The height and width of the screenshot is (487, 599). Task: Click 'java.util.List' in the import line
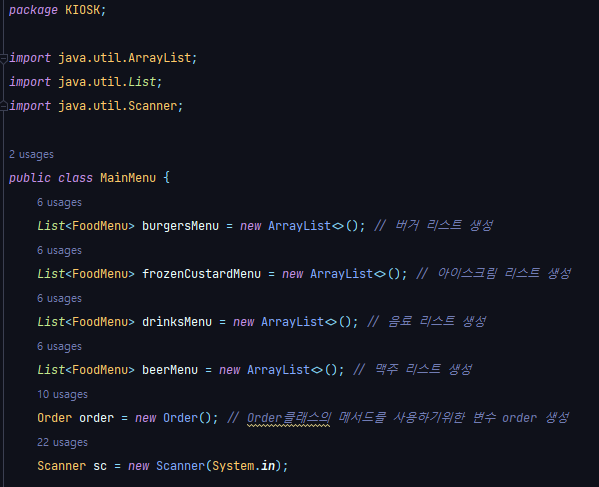[107, 82]
